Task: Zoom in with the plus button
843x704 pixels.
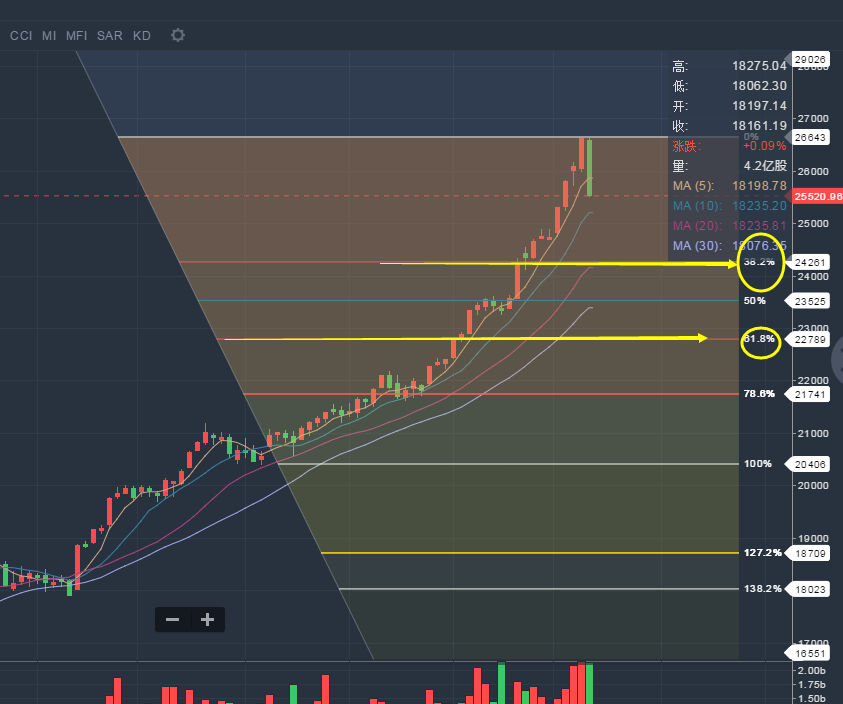Action: point(207,619)
